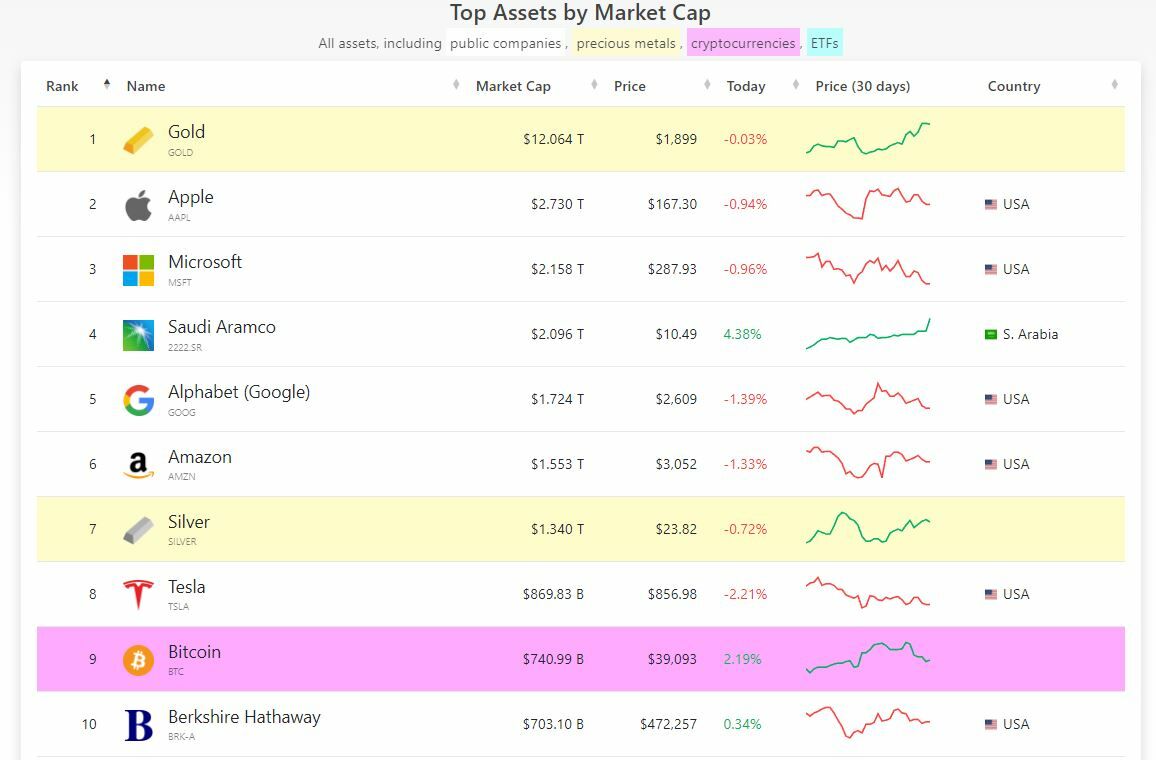Open the public companies filter link
1156x760 pixels.
[505, 43]
